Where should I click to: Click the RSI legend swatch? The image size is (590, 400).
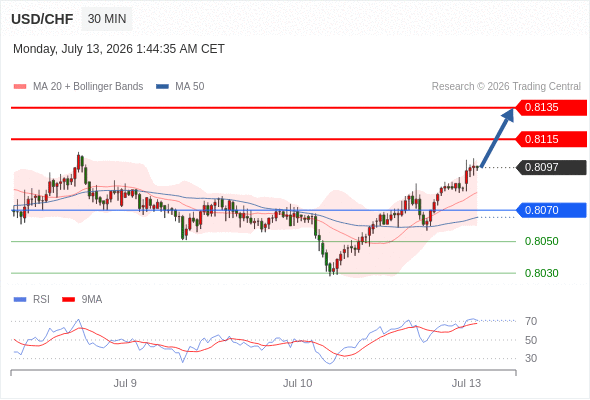coord(20,300)
